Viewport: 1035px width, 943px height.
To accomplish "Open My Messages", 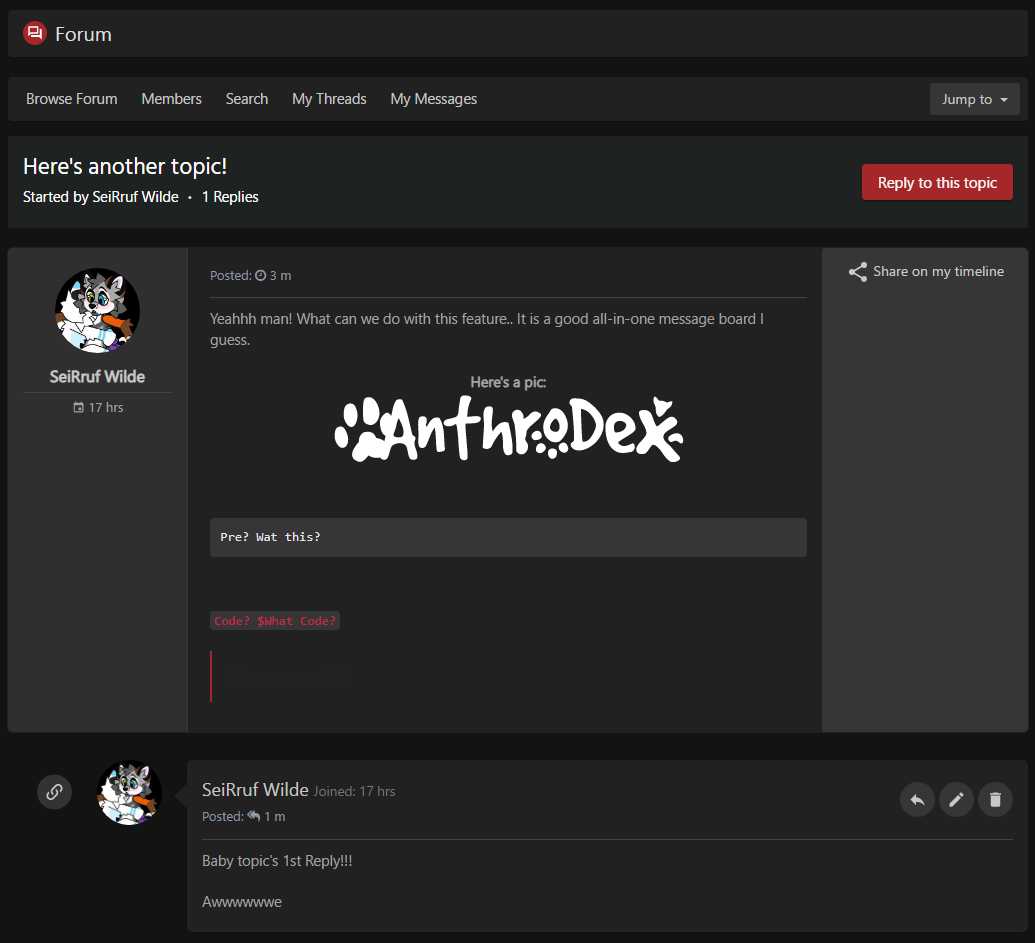I will point(434,99).
